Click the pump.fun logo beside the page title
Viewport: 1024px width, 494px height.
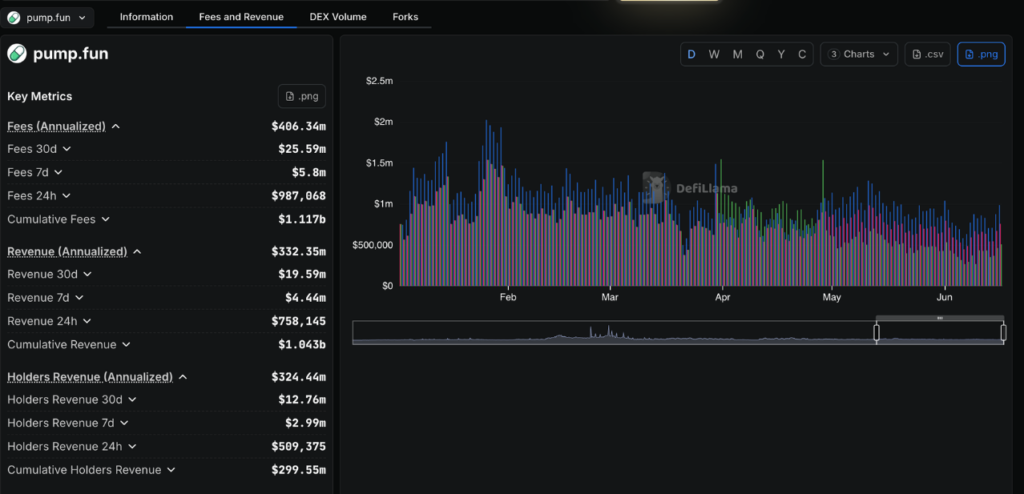(17, 54)
